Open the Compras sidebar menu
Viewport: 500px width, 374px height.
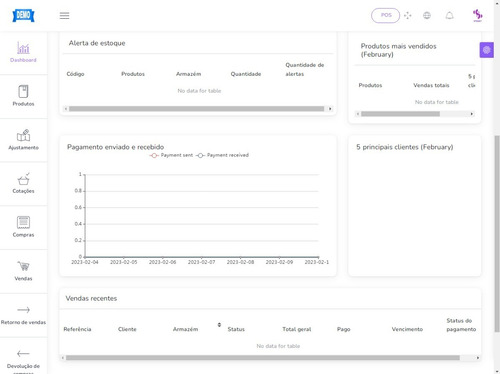23,227
